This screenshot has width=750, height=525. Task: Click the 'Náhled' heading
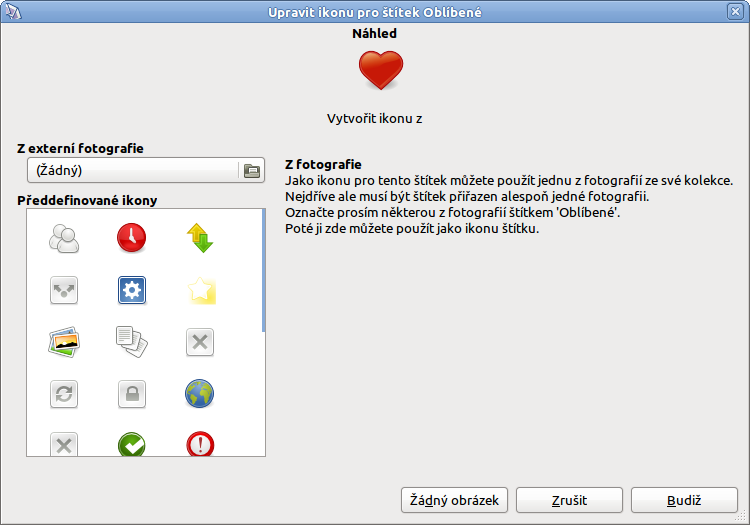coord(375,33)
